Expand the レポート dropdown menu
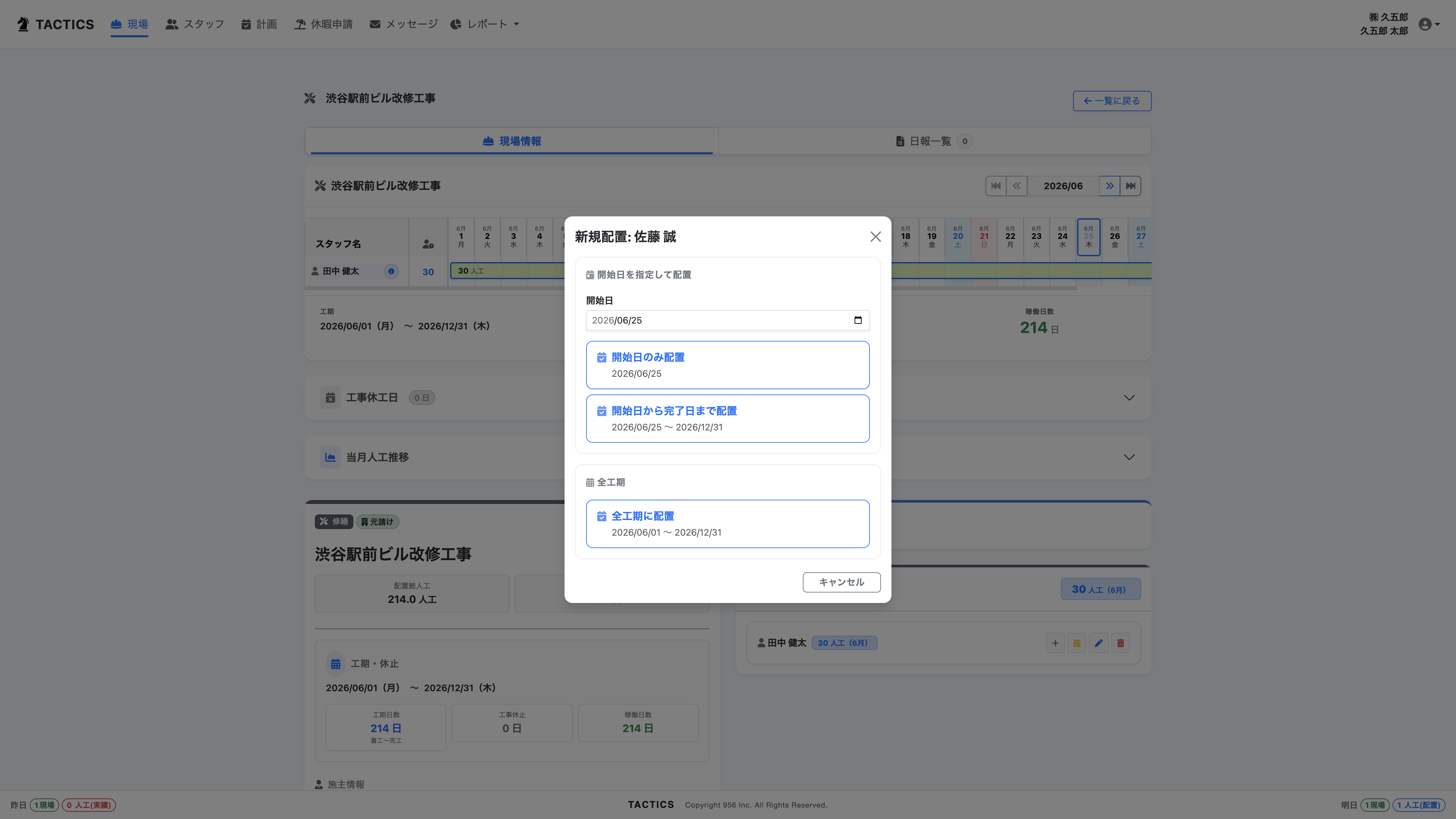This screenshot has width=1456, height=819. pos(484,24)
